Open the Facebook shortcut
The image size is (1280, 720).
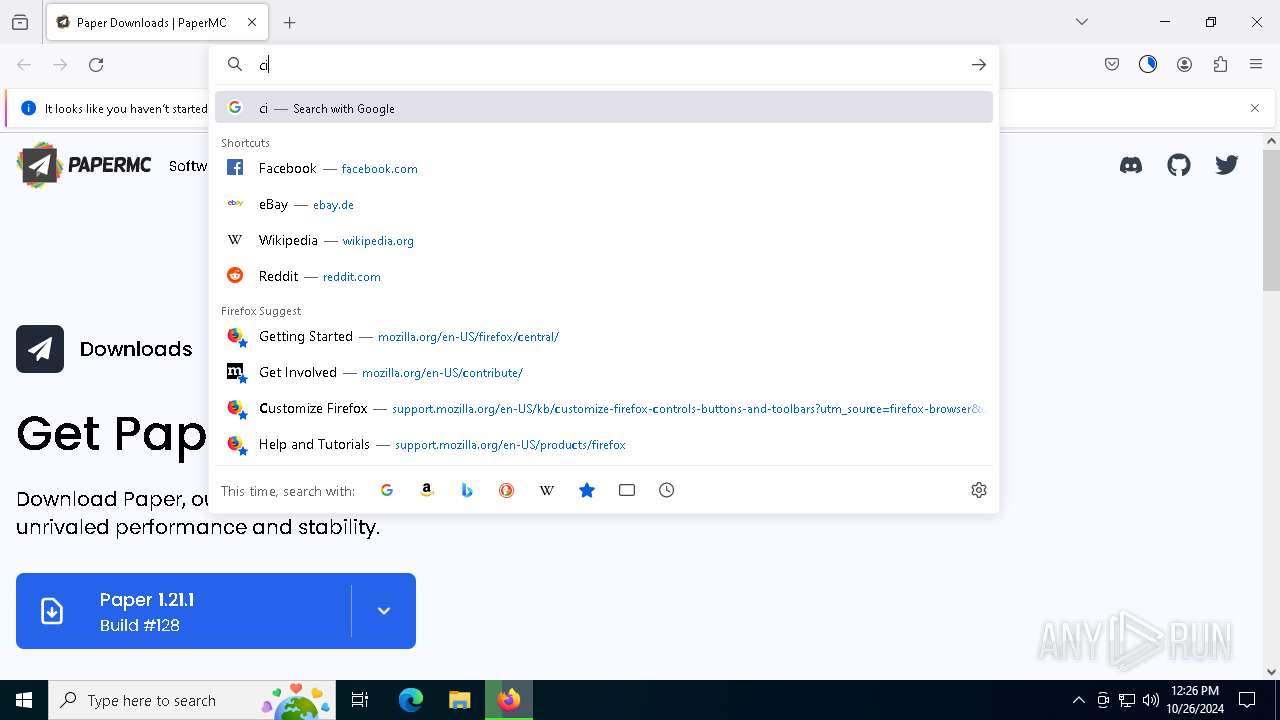604,168
